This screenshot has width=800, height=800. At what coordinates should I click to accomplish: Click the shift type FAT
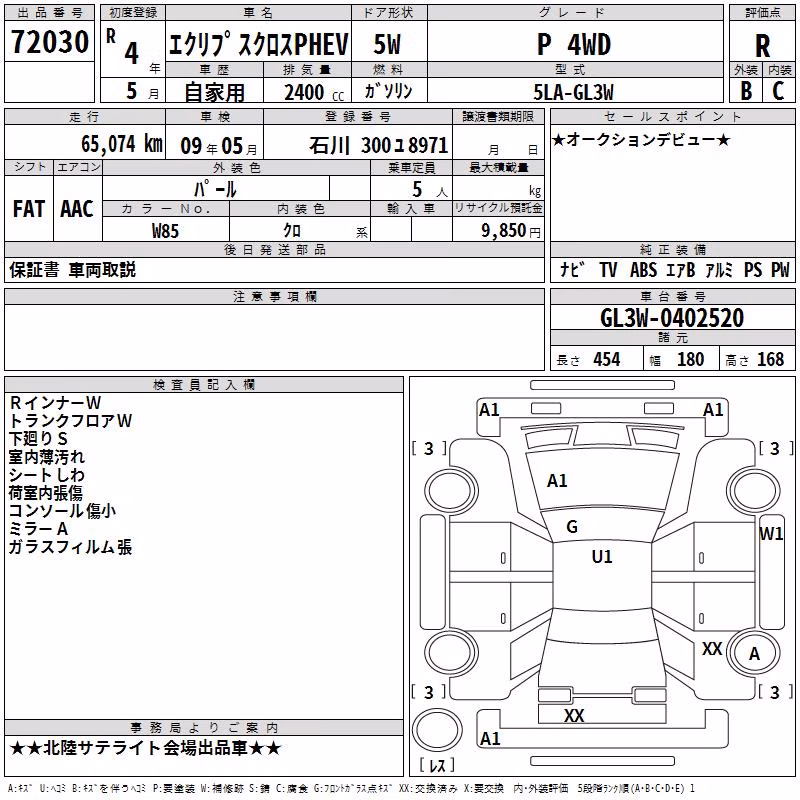pos(29,209)
